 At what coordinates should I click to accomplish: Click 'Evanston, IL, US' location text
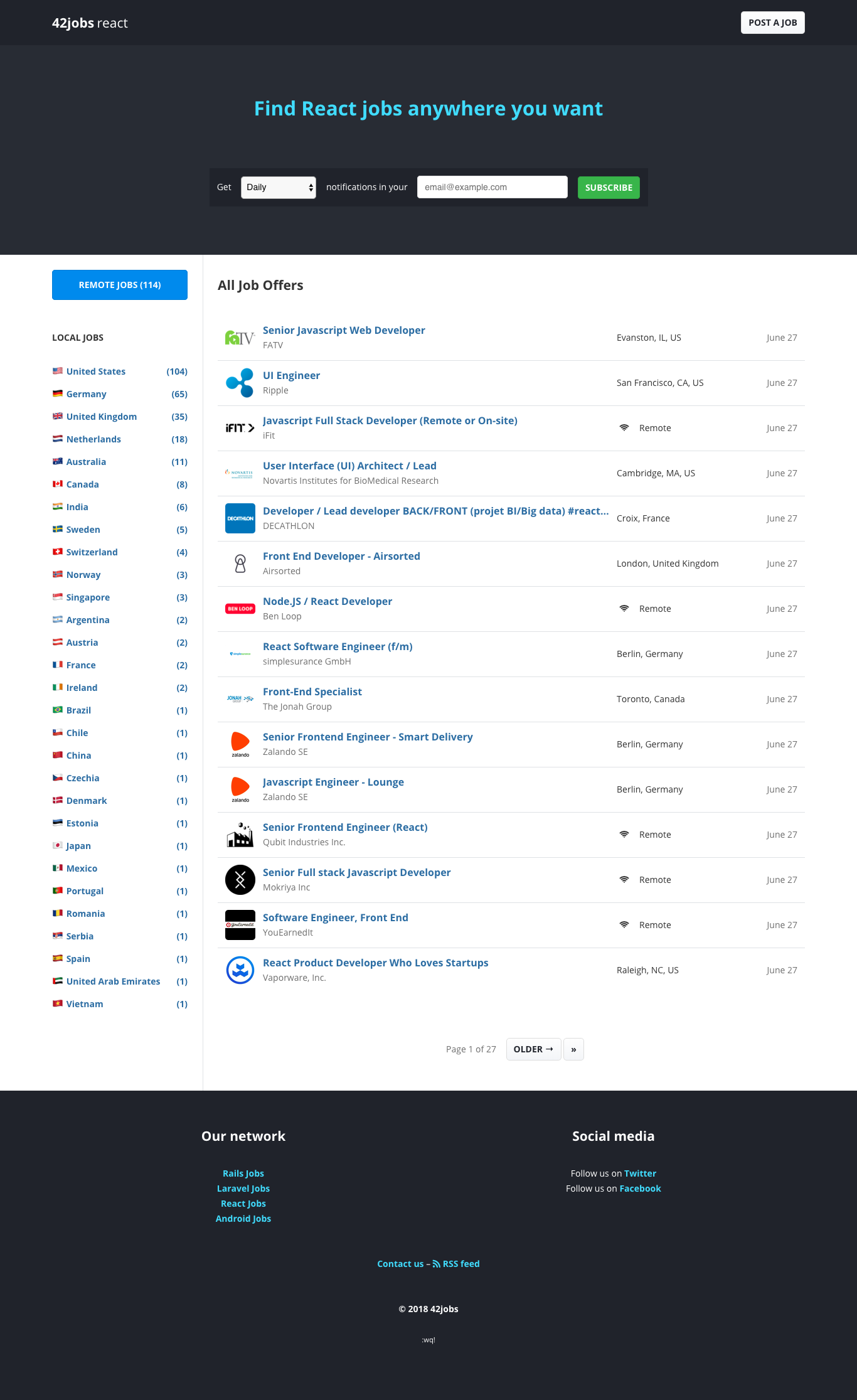[649, 338]
